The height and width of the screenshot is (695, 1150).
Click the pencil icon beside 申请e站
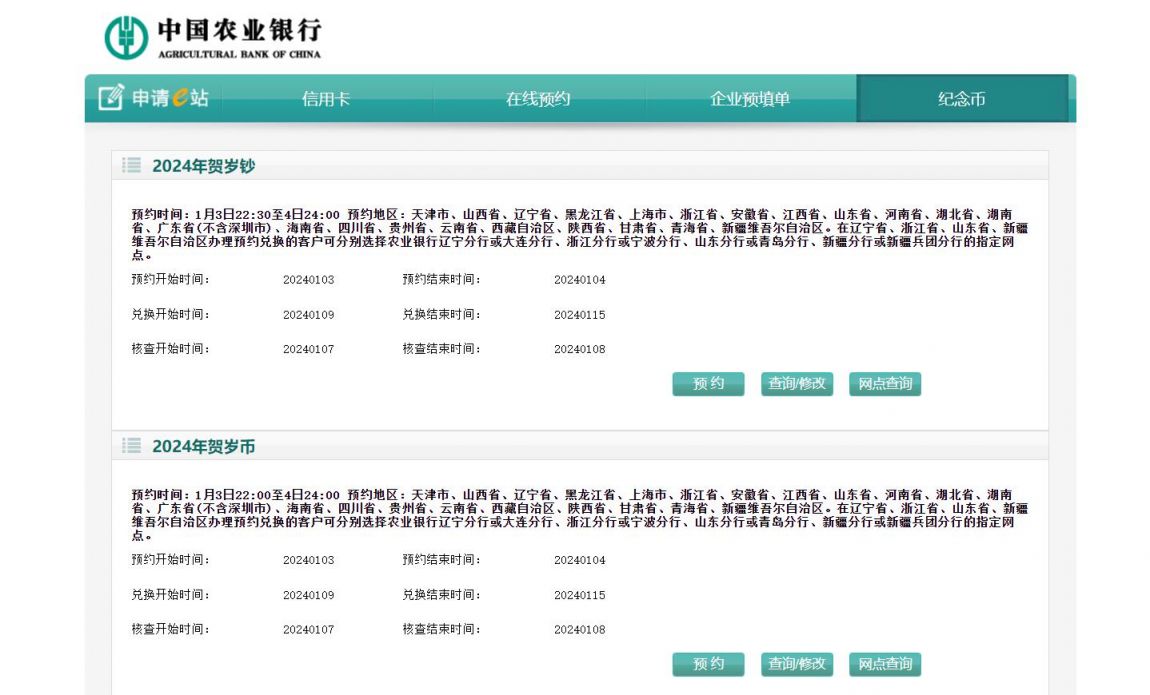[x=108, y=98]
